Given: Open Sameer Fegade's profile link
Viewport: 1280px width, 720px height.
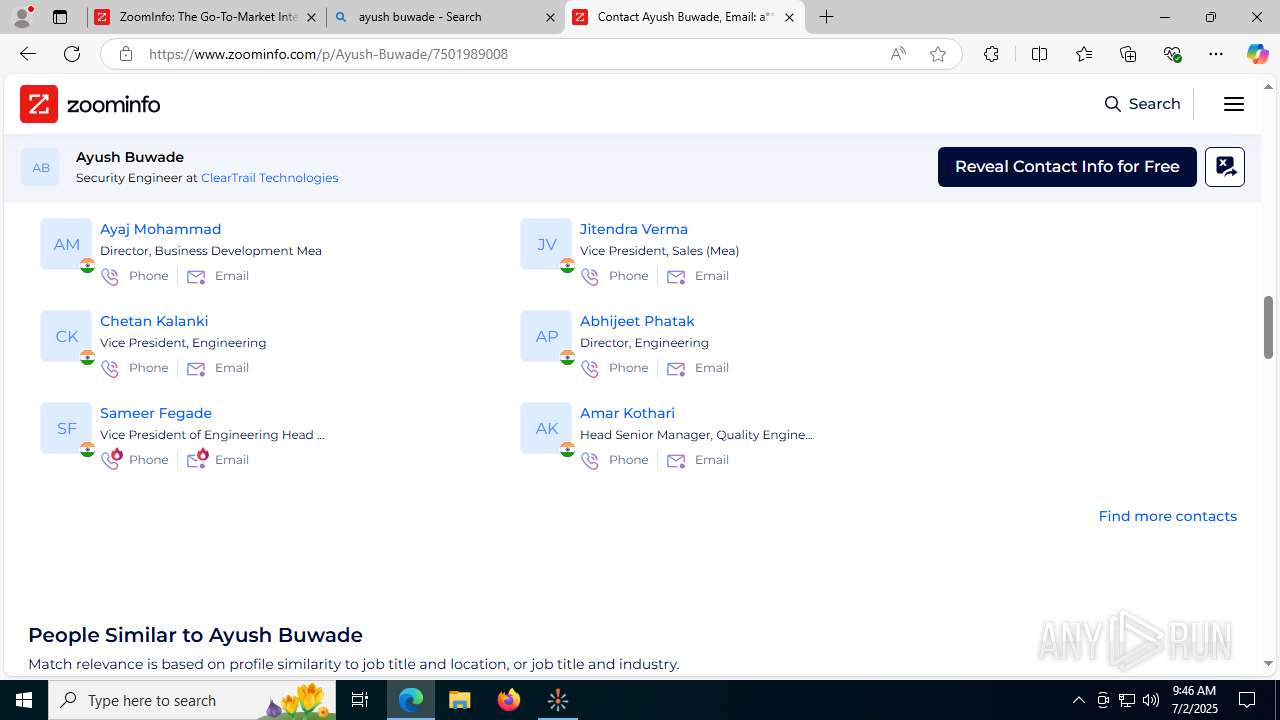Looking at the screenshot, I should coord(156,413).
